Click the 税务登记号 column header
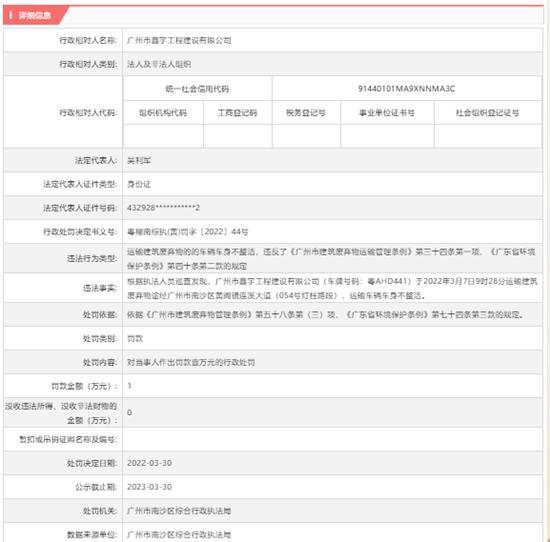 pyautogui.click(x=306, y=113)
